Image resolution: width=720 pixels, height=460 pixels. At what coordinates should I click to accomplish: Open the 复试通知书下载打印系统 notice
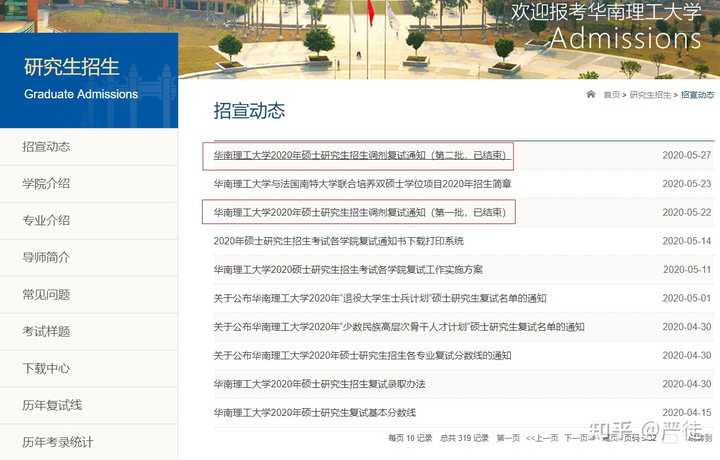[x=338, y=241]
